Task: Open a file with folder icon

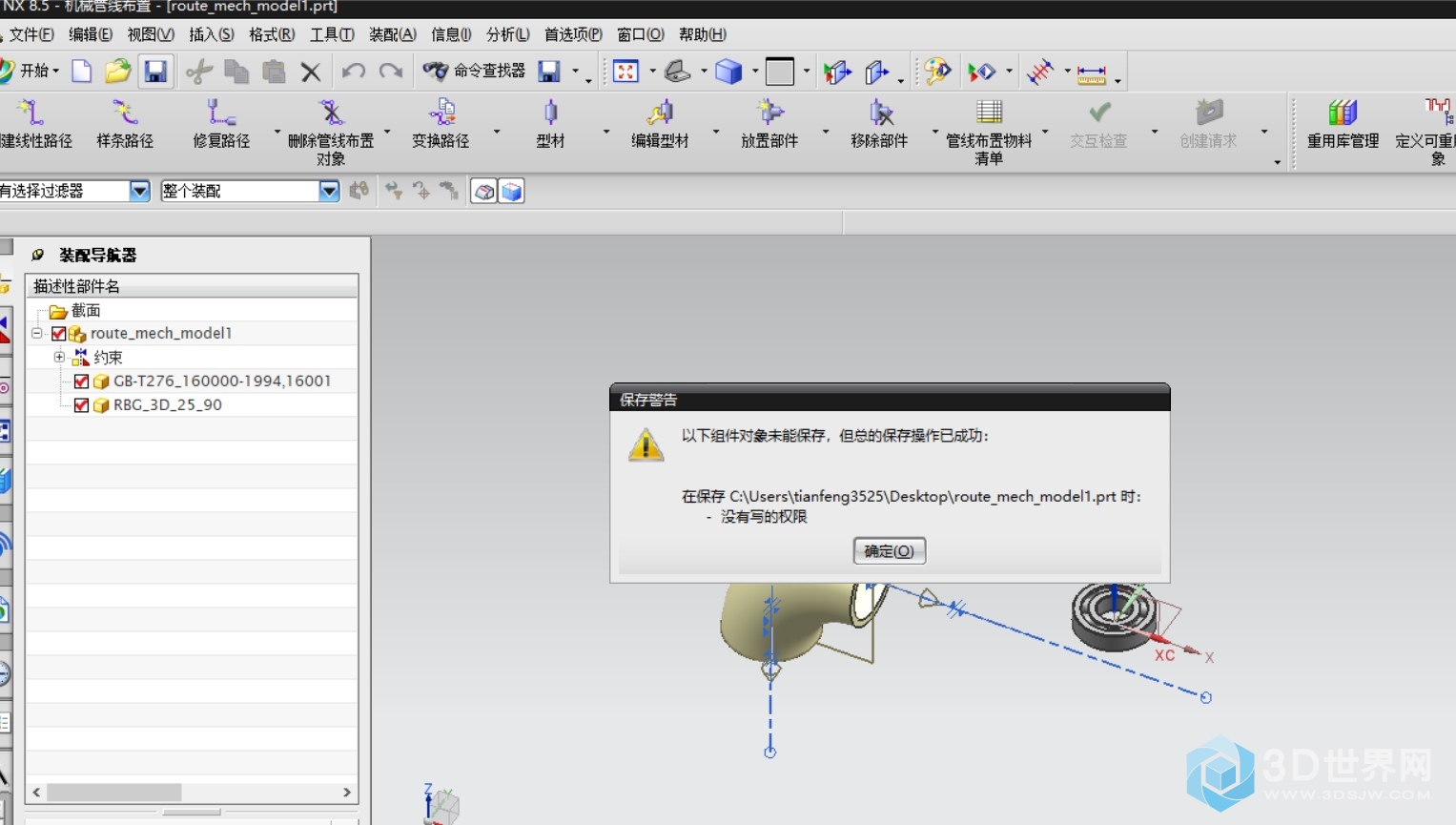Action: coord(117,72)
